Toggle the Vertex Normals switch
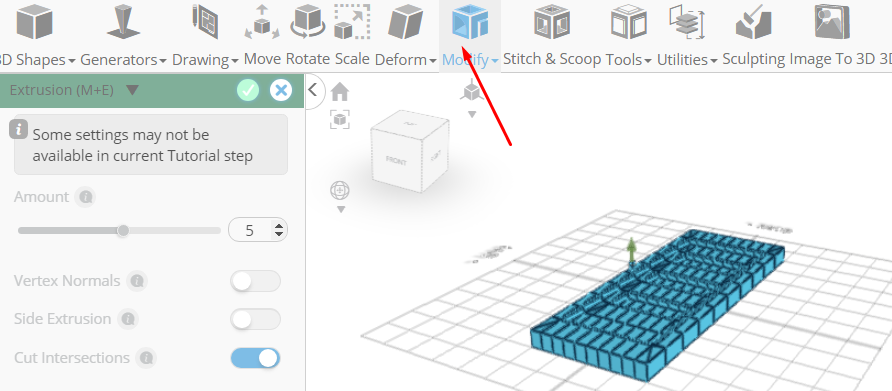The height and width of the screenshot is (391, 892). [255, 281]
